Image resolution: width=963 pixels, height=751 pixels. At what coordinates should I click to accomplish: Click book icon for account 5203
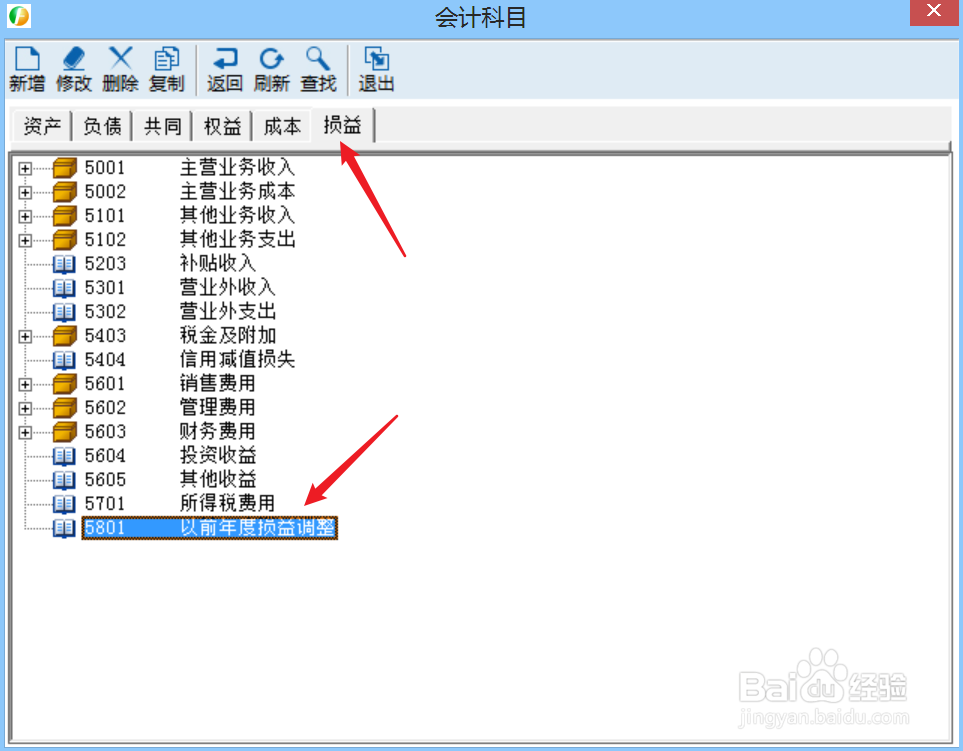point(64,264)
